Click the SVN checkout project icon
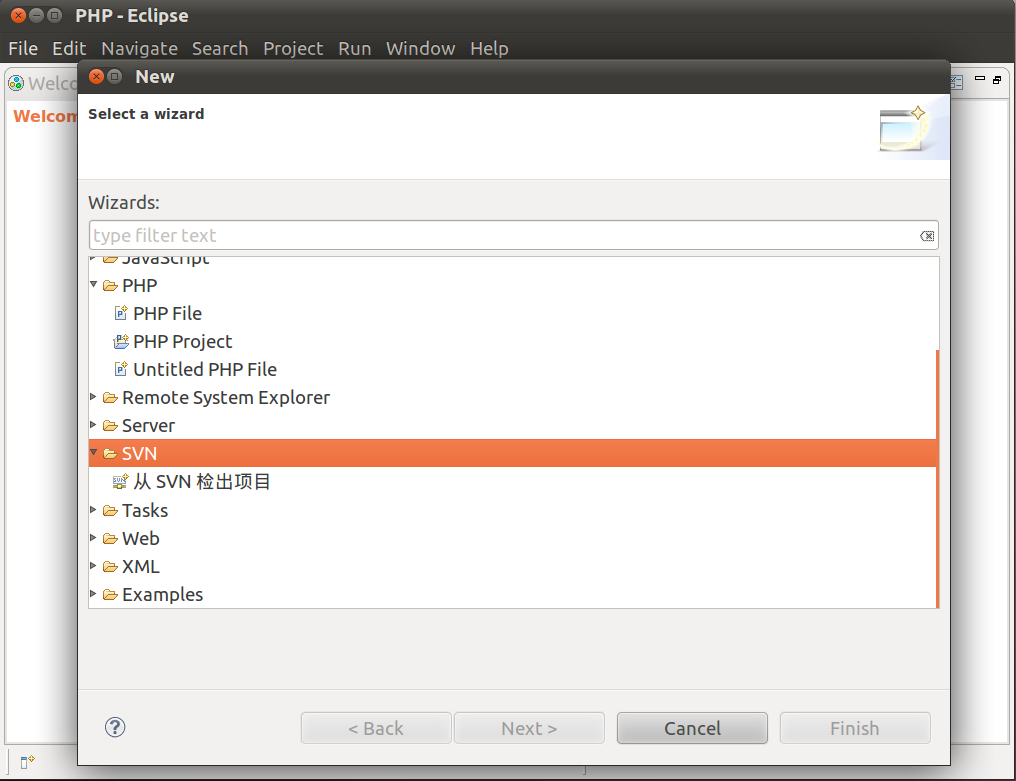 [x=121, y=482]
